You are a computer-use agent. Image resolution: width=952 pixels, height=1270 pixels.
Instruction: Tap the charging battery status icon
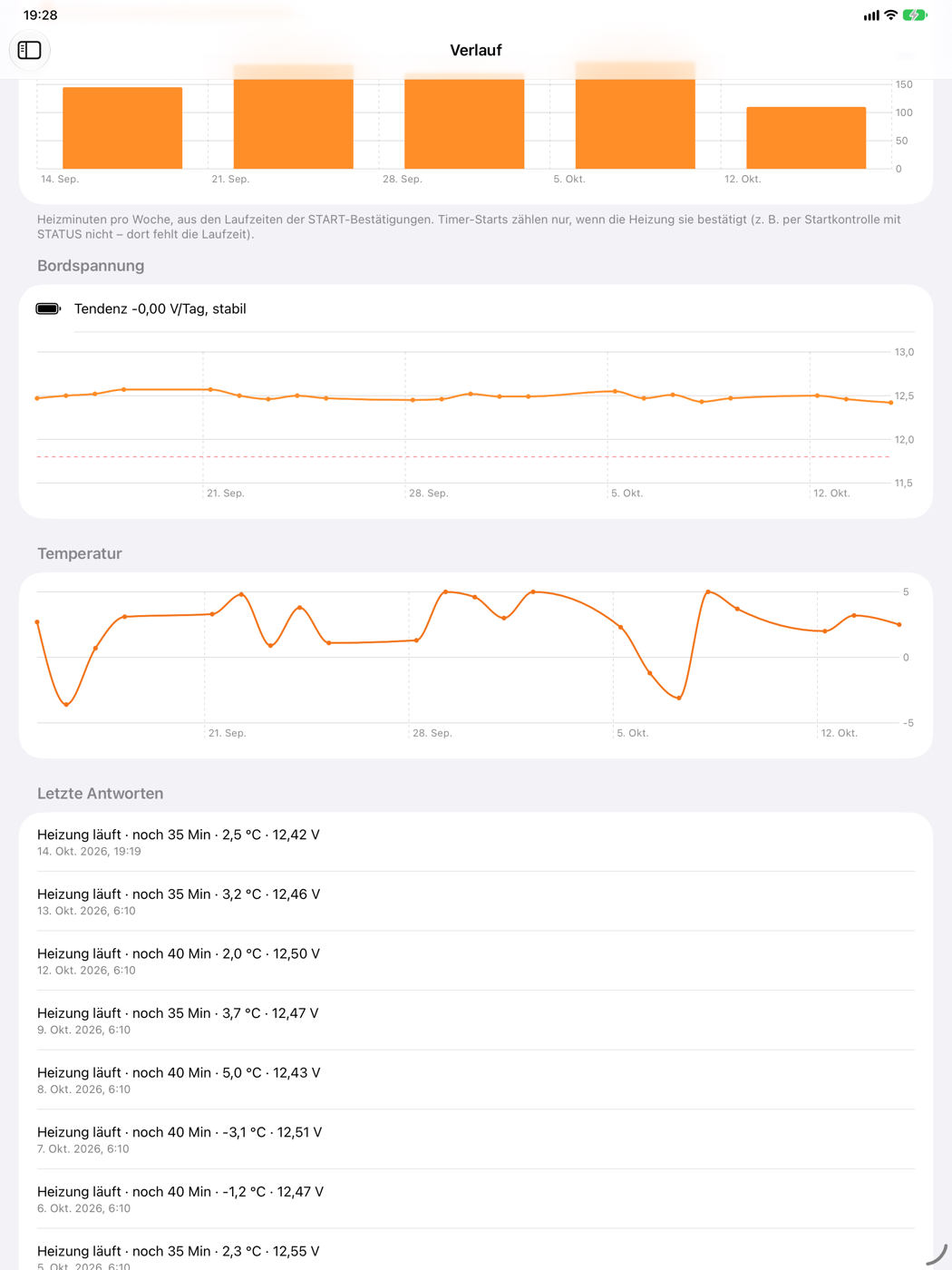915,15
